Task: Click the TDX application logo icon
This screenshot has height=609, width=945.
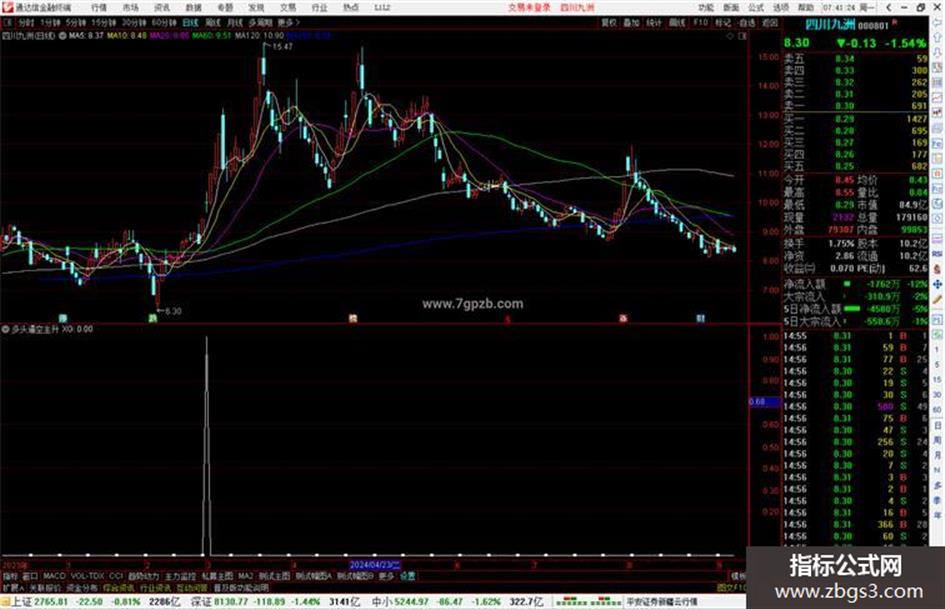Action: pos(7,7)
